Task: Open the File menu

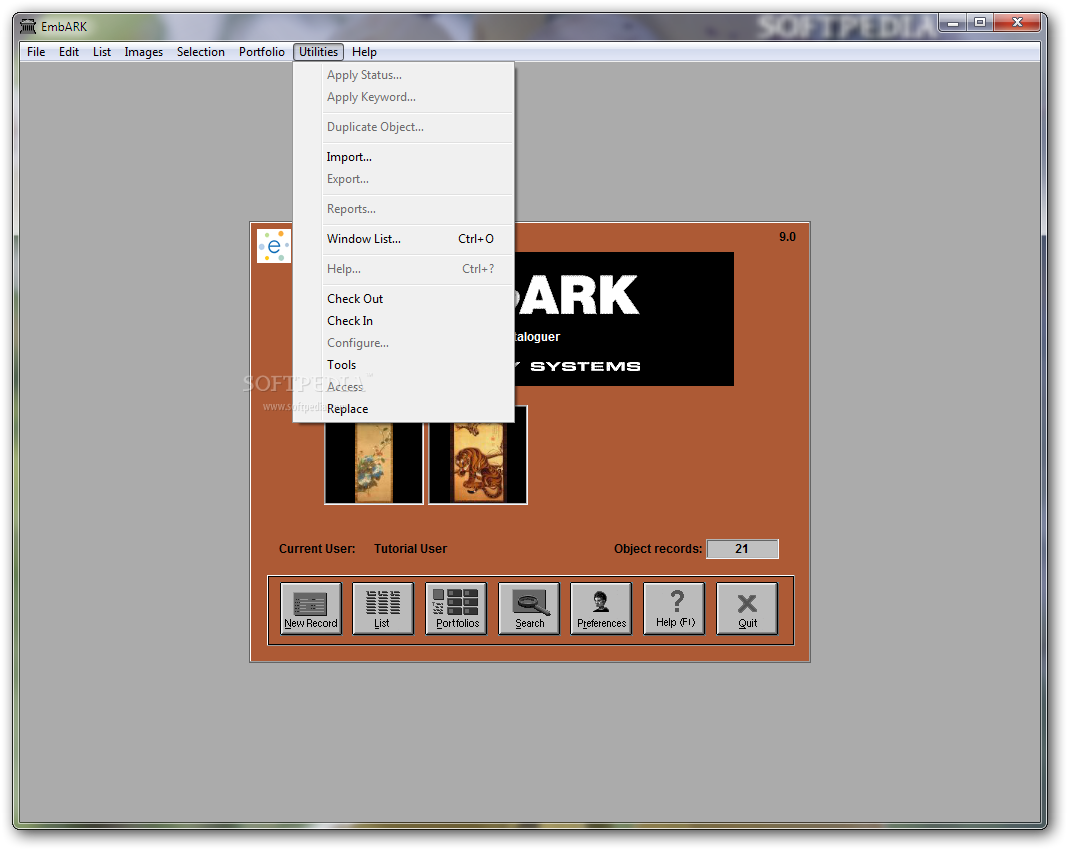Action: pyautogui.click(x=36, y=52)
